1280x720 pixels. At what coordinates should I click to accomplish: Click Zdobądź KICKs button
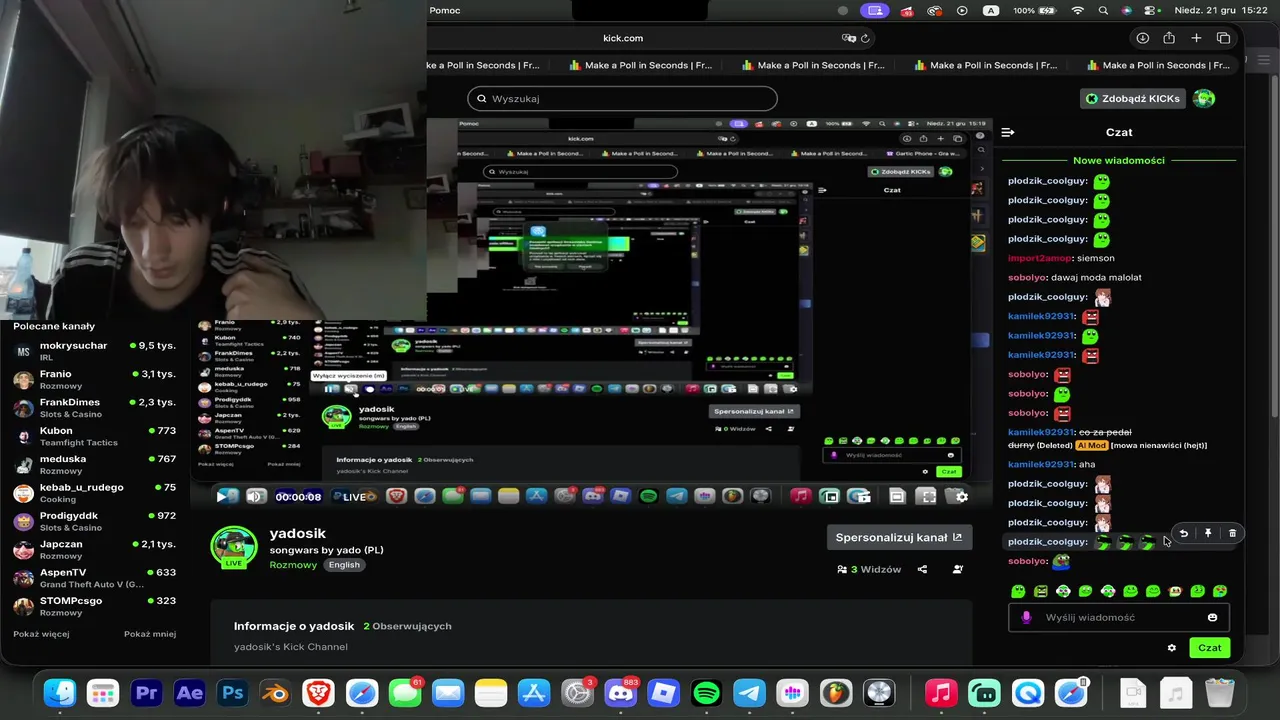tap(1134, 98)
